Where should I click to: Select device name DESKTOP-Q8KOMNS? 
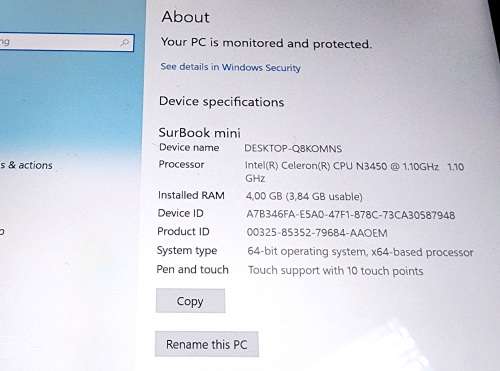tap(293, 148)
